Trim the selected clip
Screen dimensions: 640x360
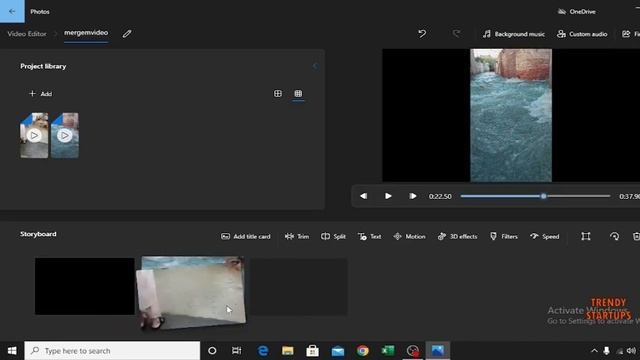(x=297, y=236)
